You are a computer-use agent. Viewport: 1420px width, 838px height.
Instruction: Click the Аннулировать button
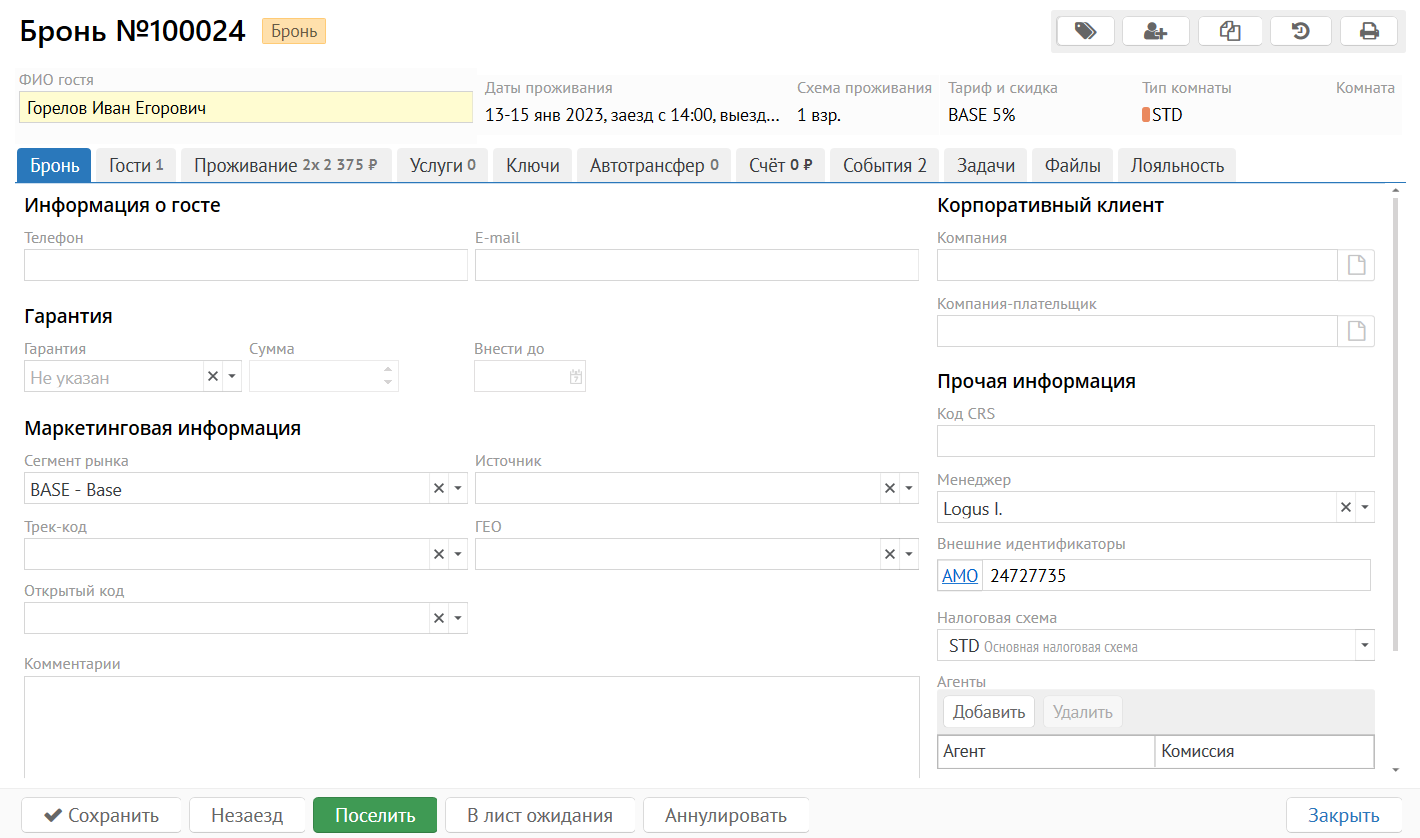[x=726, y=815]
